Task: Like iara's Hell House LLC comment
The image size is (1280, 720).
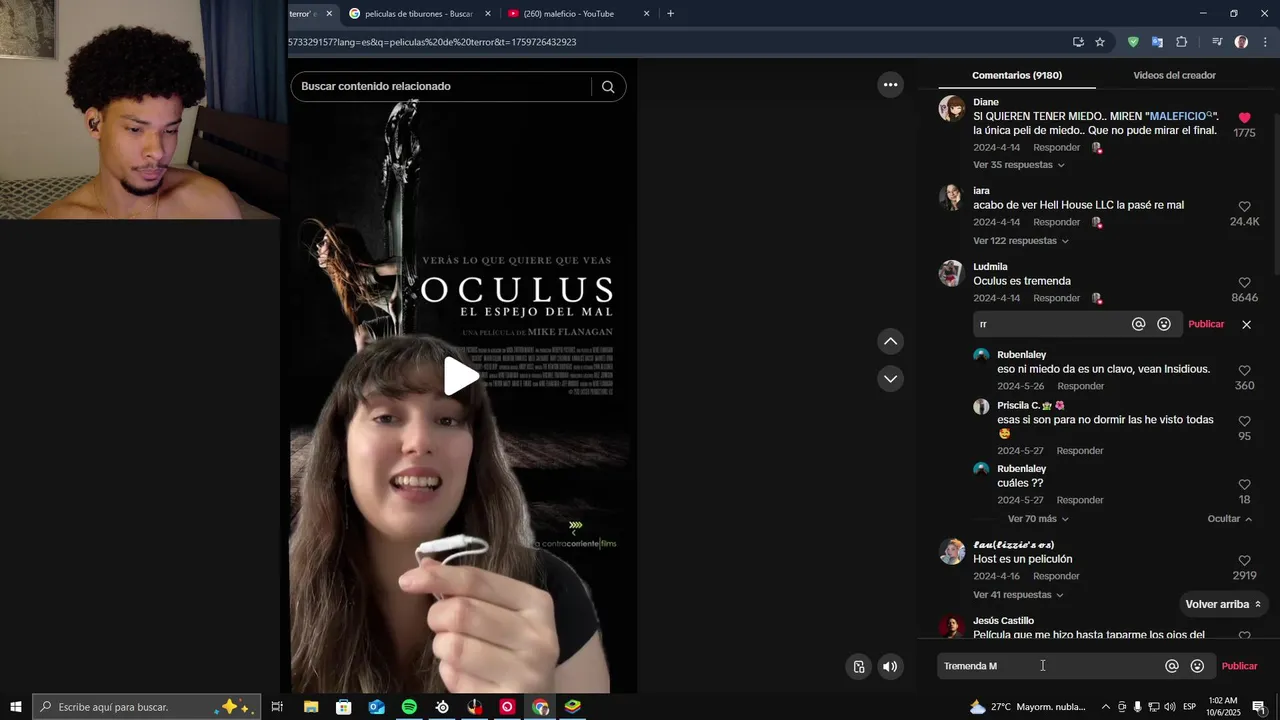Action: pyautogui.click(x=1244, y=207)
